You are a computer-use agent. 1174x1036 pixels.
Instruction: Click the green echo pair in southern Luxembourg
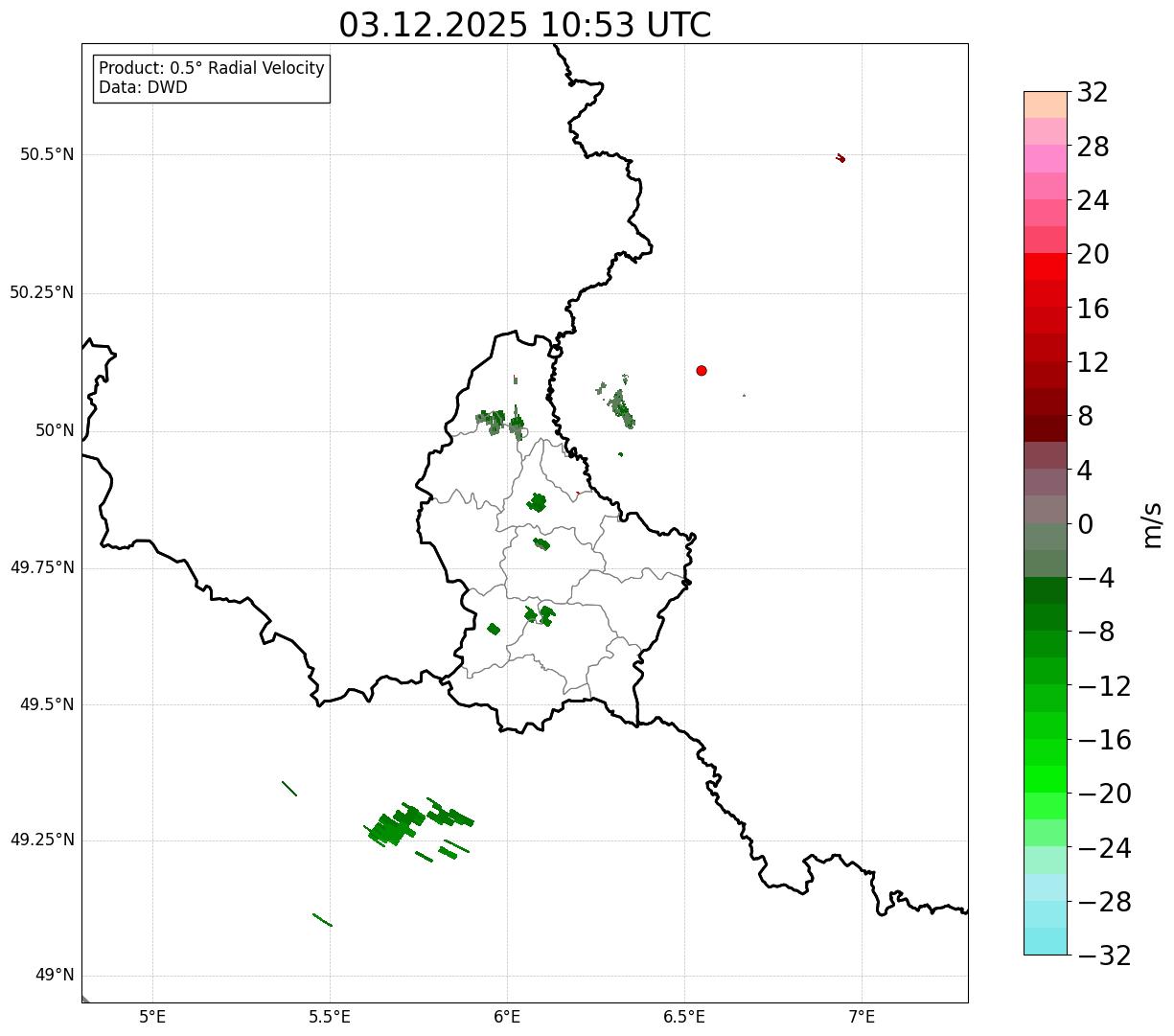click(540, 615)
